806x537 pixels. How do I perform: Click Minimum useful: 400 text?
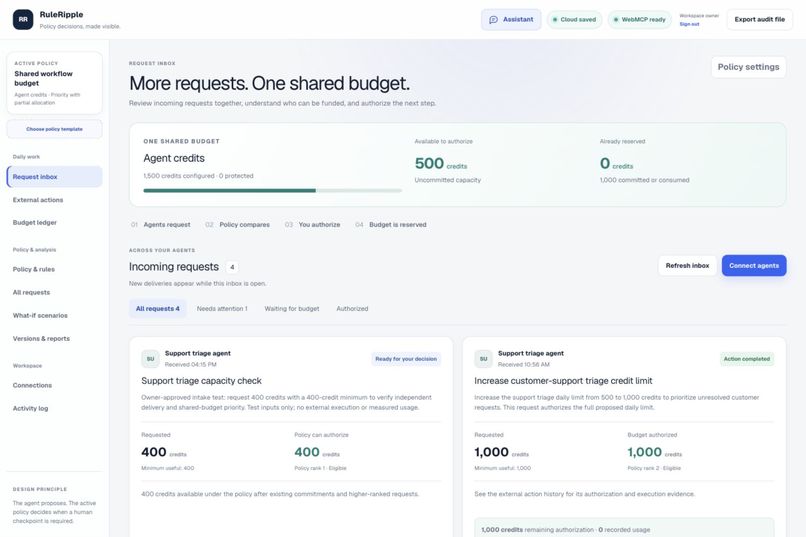[168, 468]
